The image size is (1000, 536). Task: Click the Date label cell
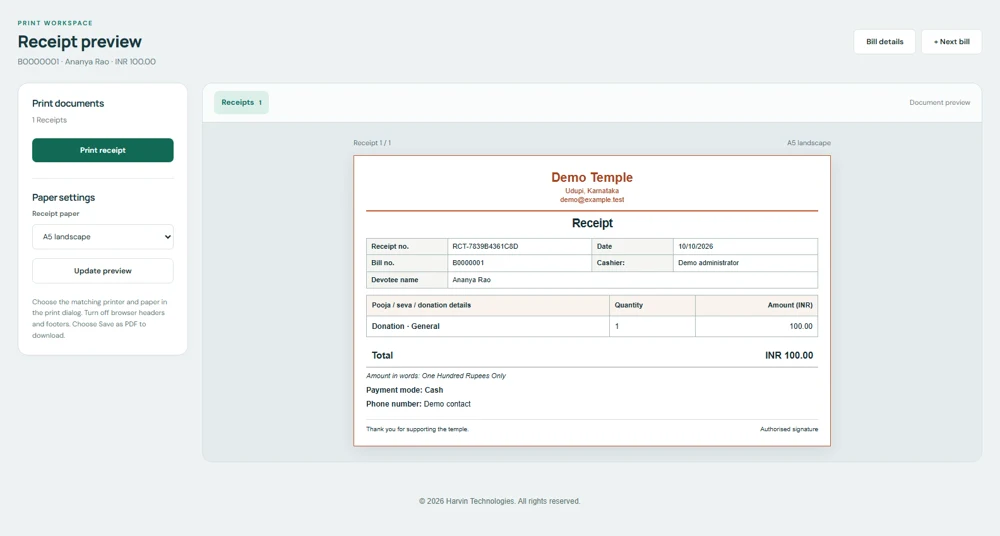click(x=633, y=246)
